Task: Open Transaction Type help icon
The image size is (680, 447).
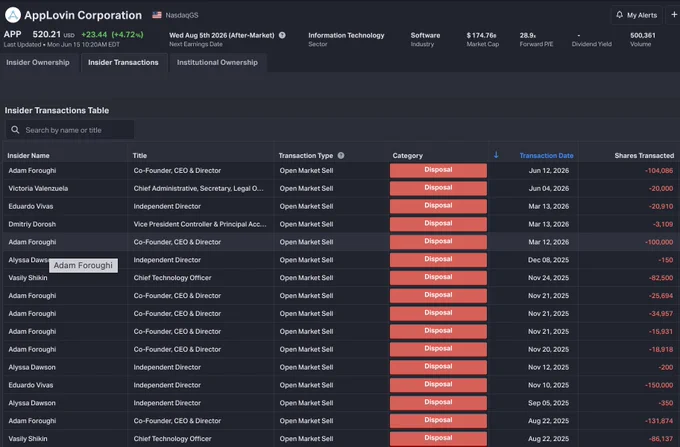Action: pos(341,155)
